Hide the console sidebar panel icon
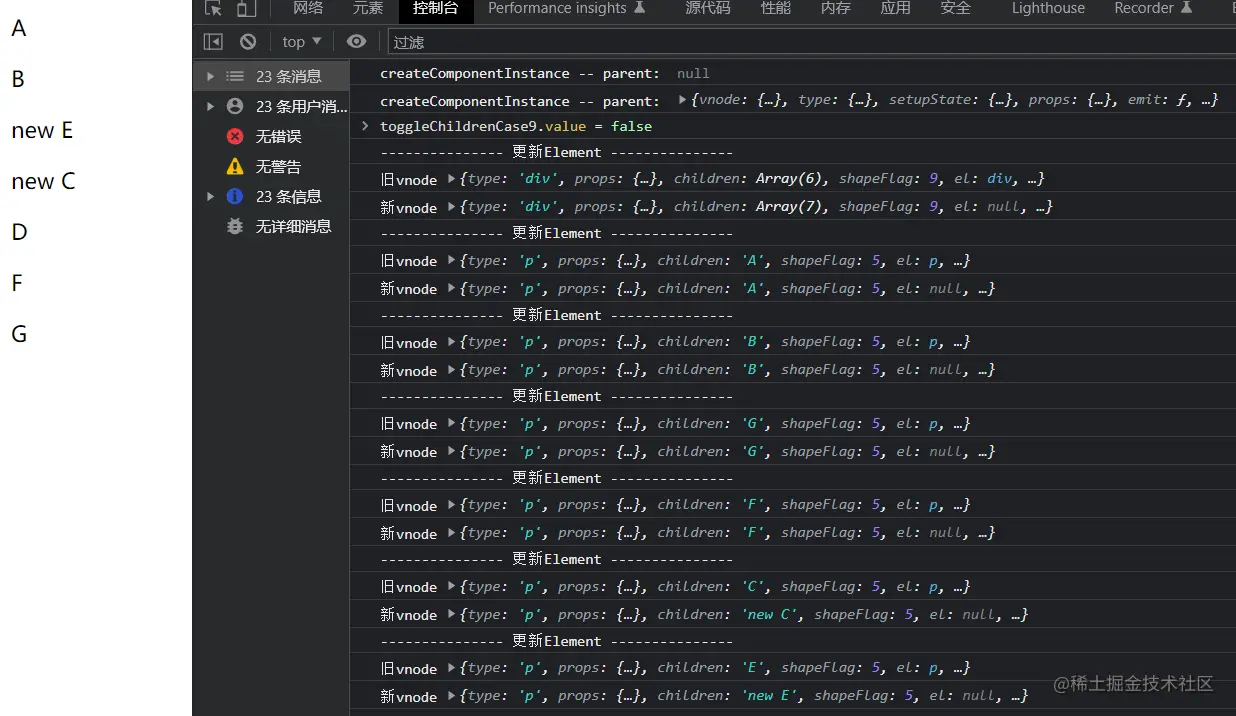Viewport: 1236px width, 716px height. (x=213, y=41)
